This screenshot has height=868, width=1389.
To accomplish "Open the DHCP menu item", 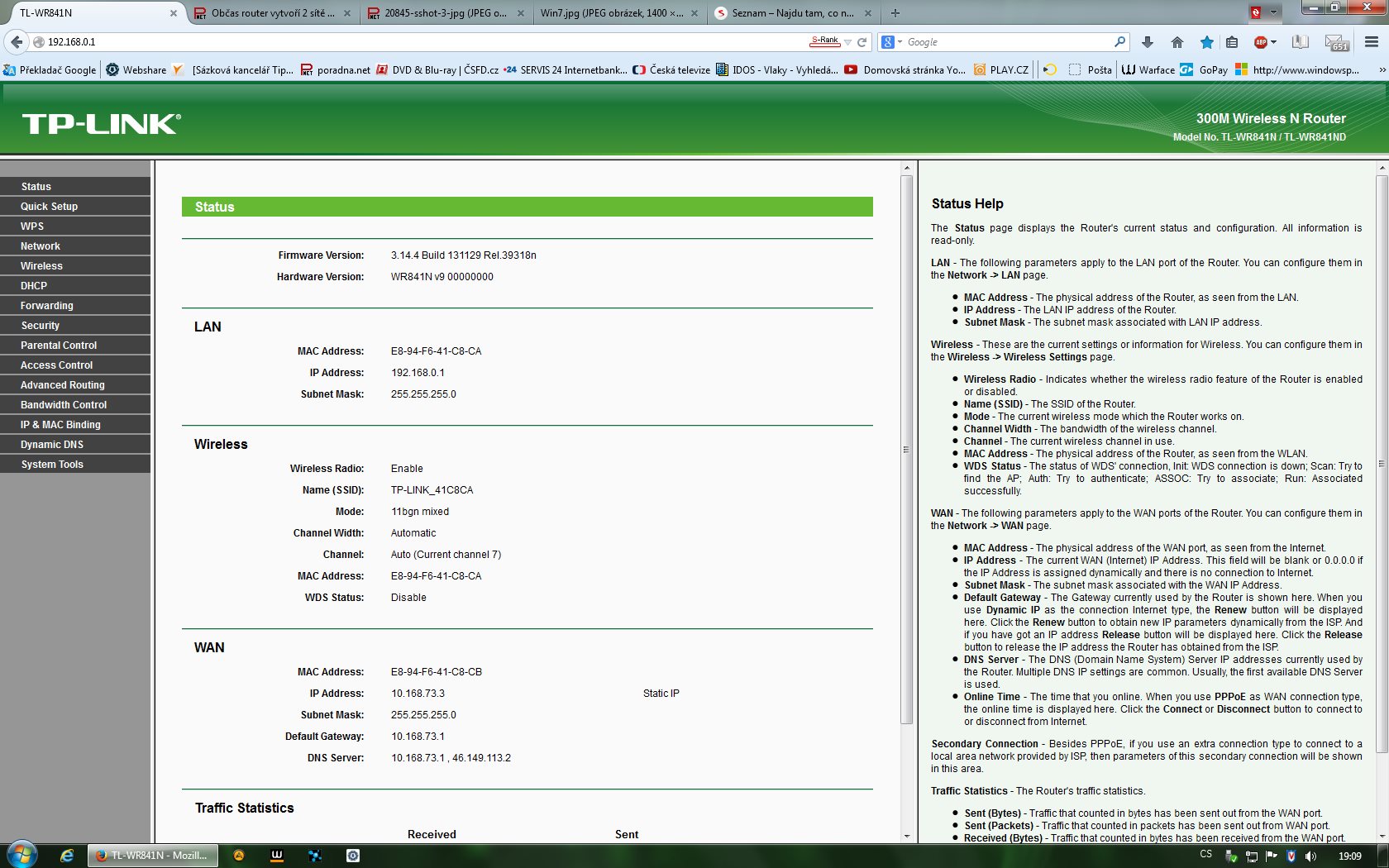I will pos(75,286).
